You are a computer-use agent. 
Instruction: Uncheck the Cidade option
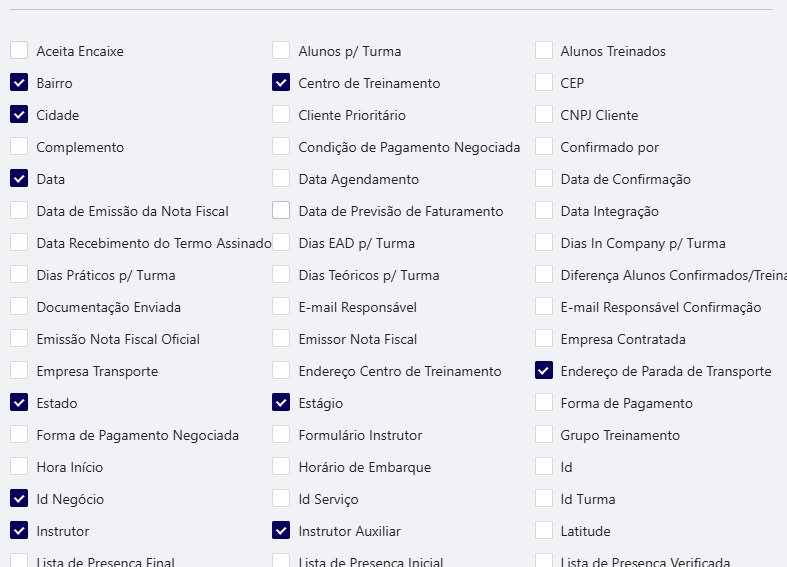19,115
